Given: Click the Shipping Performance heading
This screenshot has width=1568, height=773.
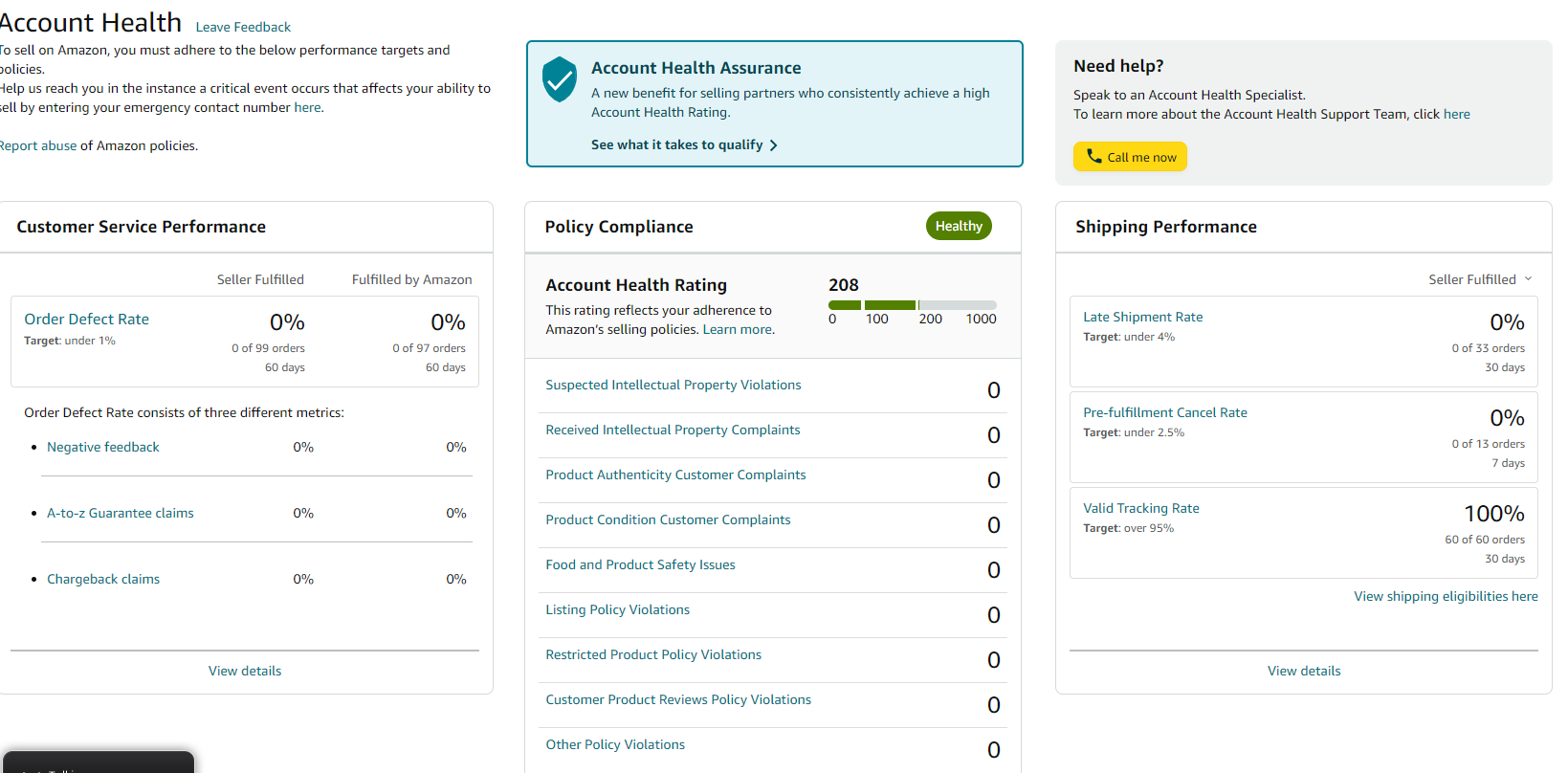Looking at the screenshot, I should point(1166,227).
